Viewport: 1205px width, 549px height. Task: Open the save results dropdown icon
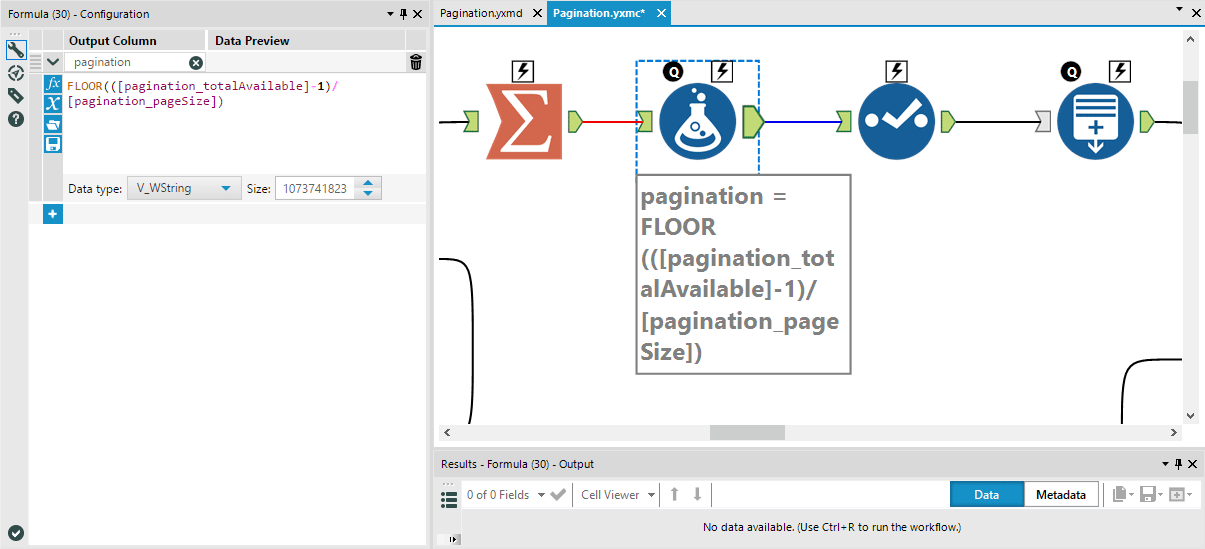[x=1149, y=495]
